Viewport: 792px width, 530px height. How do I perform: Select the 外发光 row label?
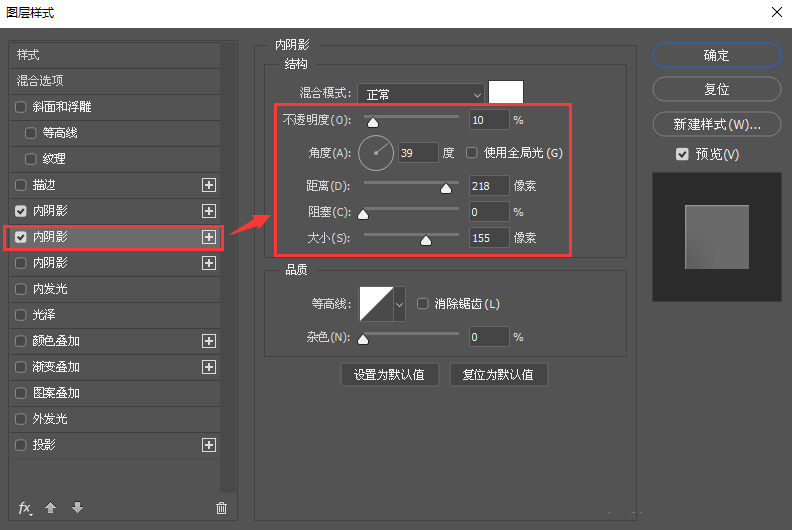pyautogui.click(x=50, y=419)
